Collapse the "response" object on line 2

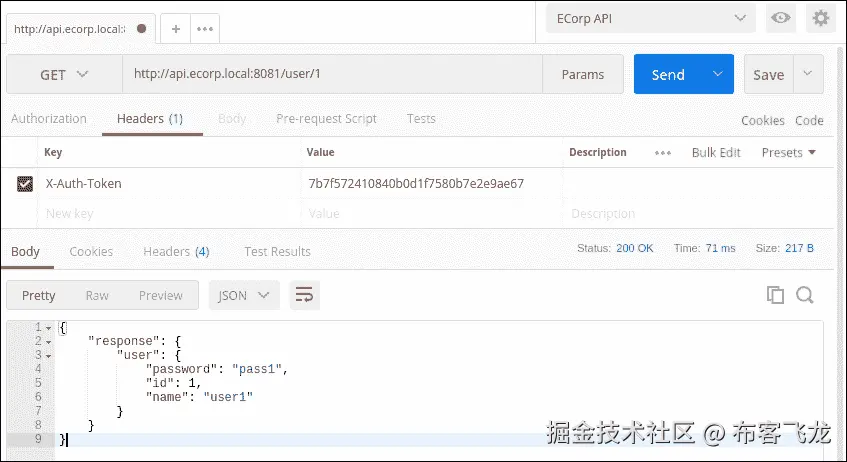pyautogui.click(x=49, y=342)
